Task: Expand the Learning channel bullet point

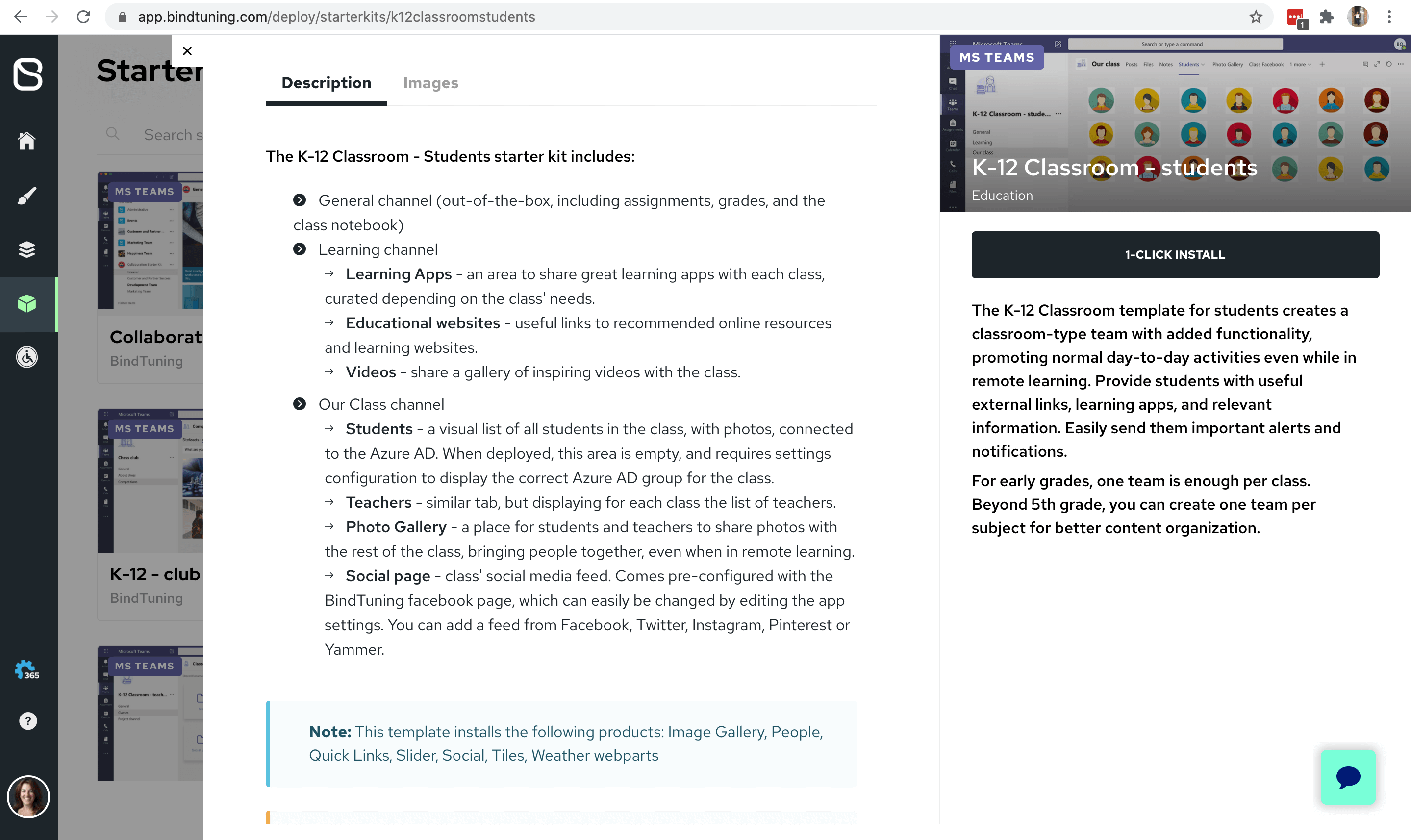Action: 300,249
